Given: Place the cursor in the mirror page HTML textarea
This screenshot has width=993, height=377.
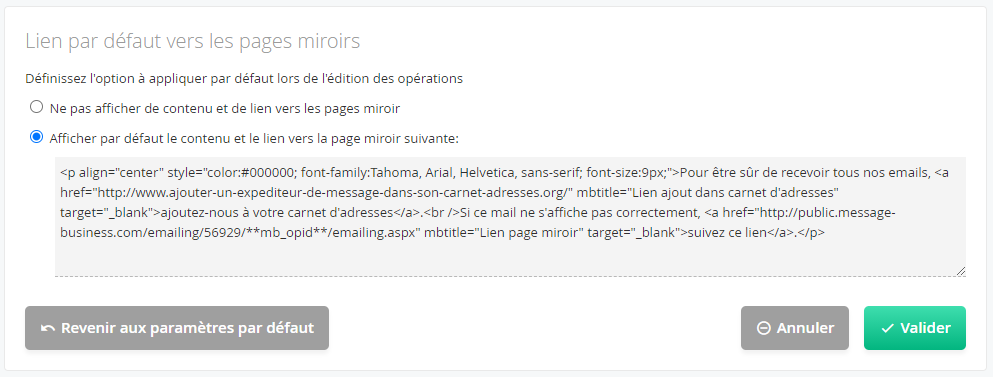Looking at the screenshot, I should pyautogui.click(x=510, y=217).
